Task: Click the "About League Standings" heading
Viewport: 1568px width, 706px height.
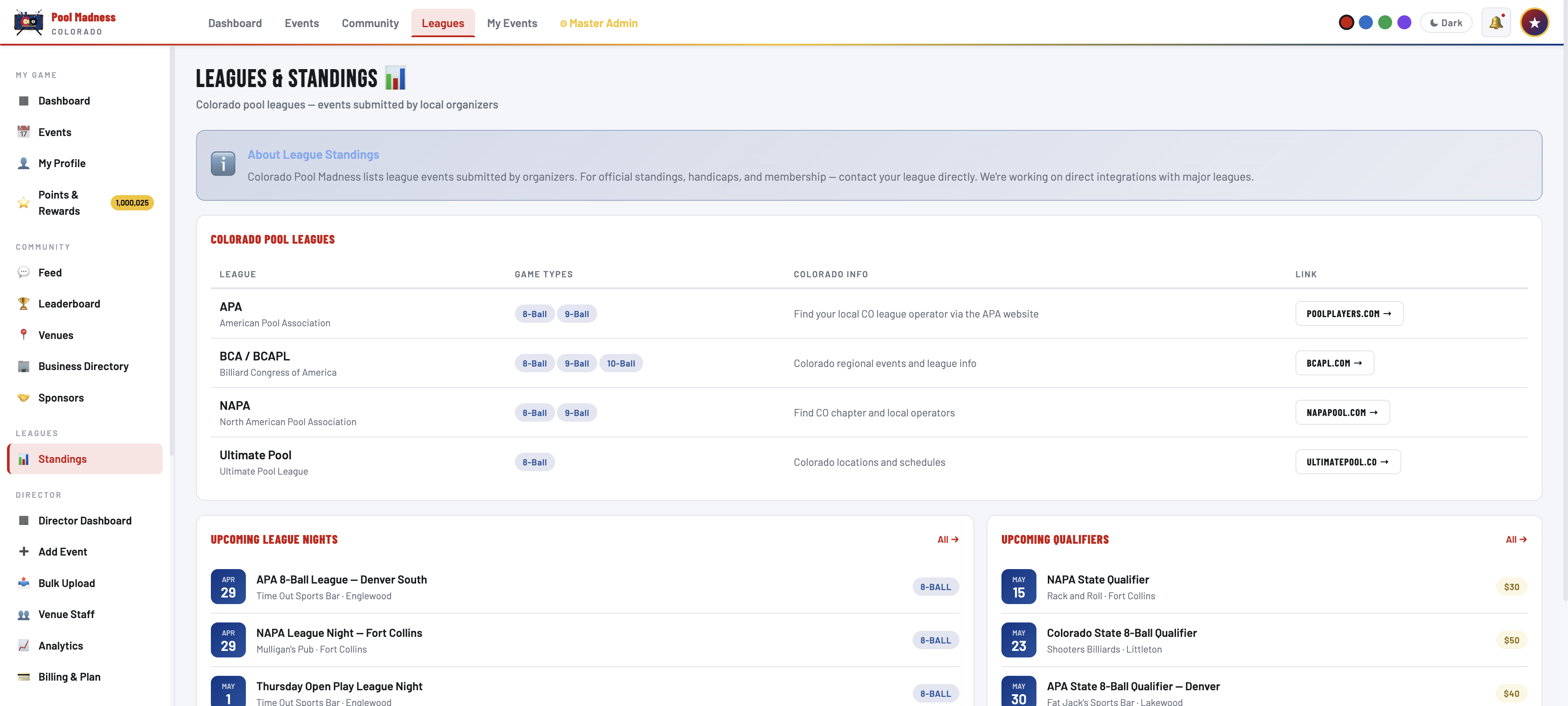Action: click(313, 154)
